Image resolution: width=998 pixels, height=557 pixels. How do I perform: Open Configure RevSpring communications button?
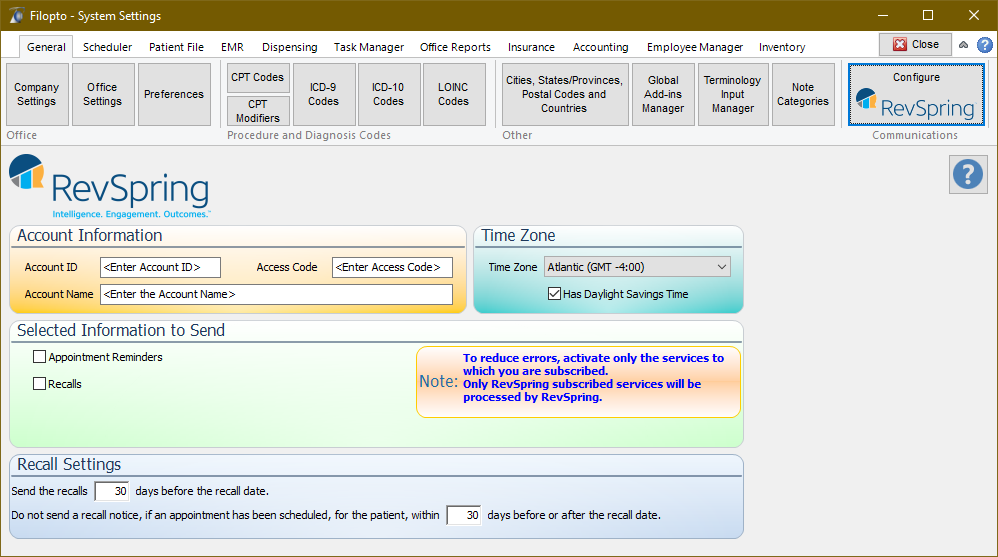point(916,94)
